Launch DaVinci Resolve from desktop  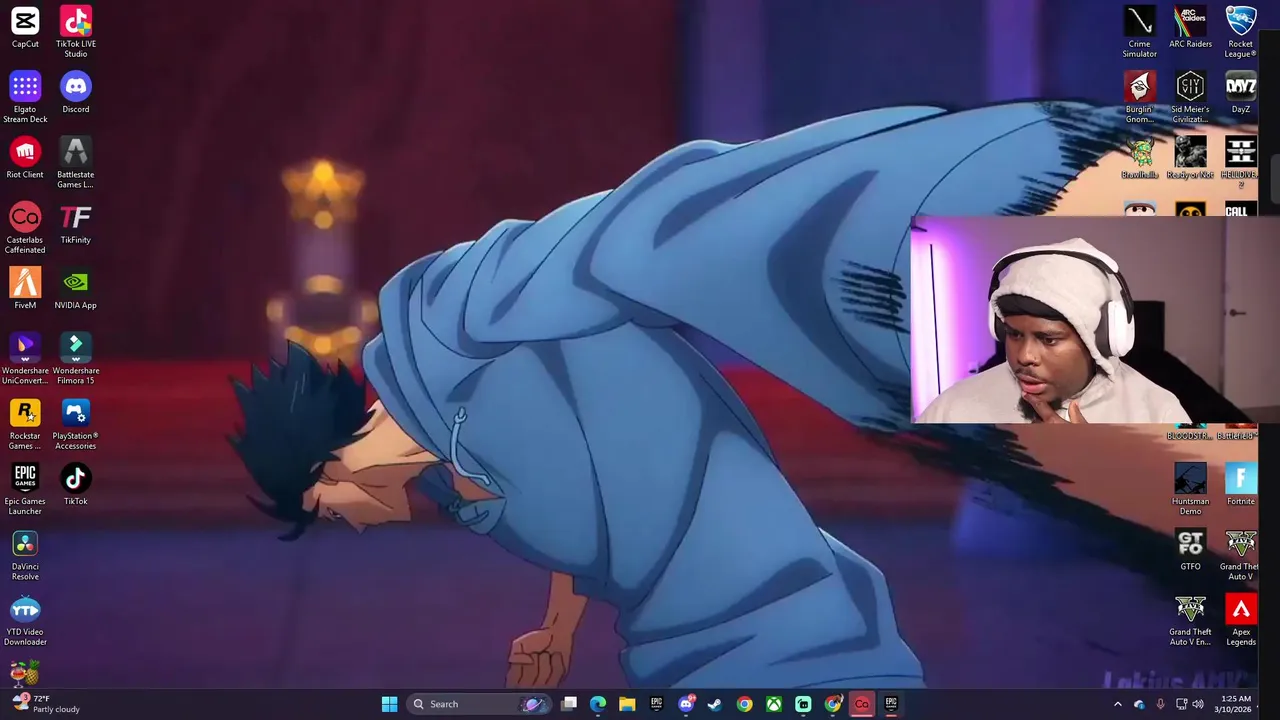point(25,554)
